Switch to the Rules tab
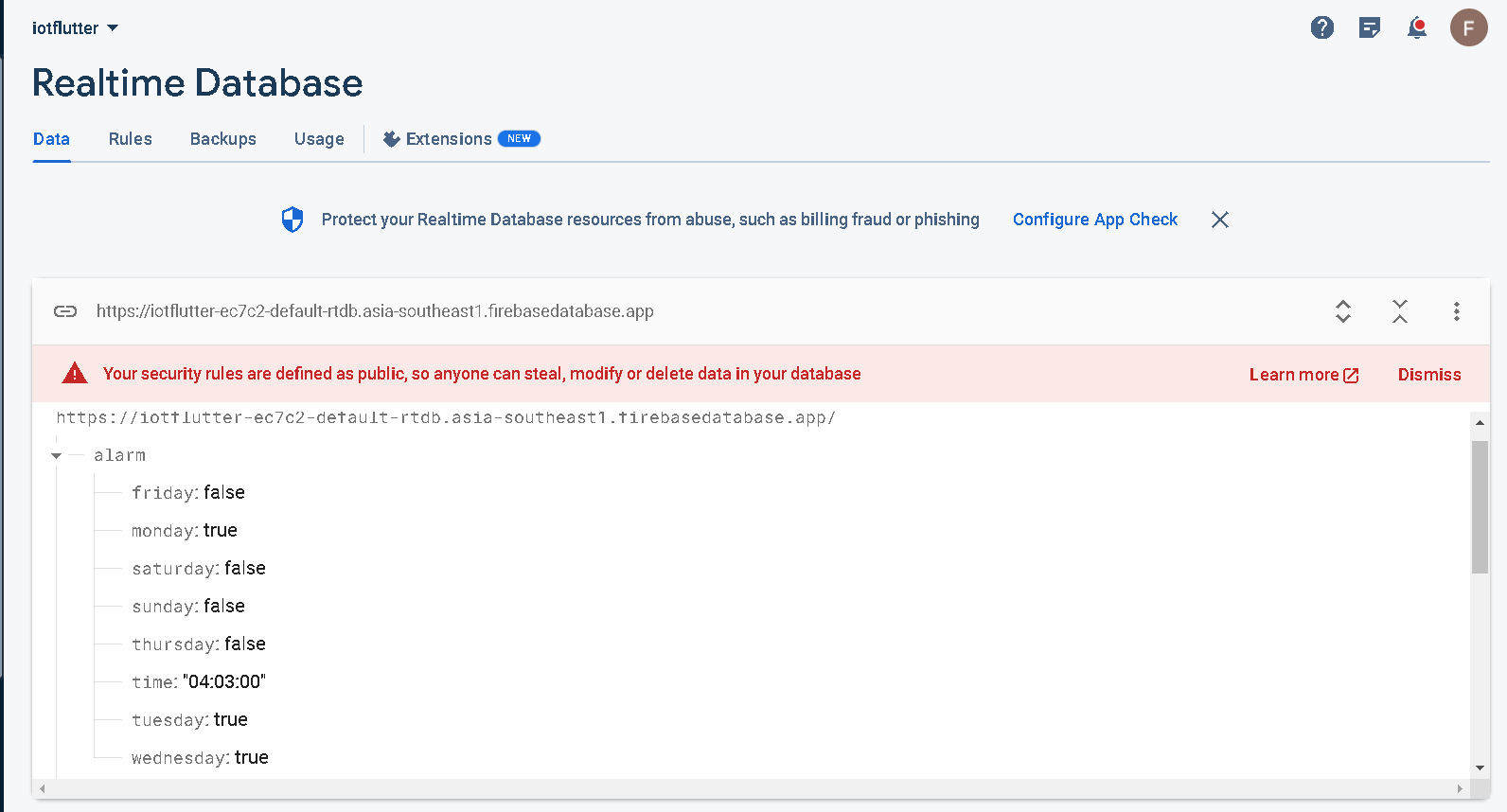 click(131, 139)
